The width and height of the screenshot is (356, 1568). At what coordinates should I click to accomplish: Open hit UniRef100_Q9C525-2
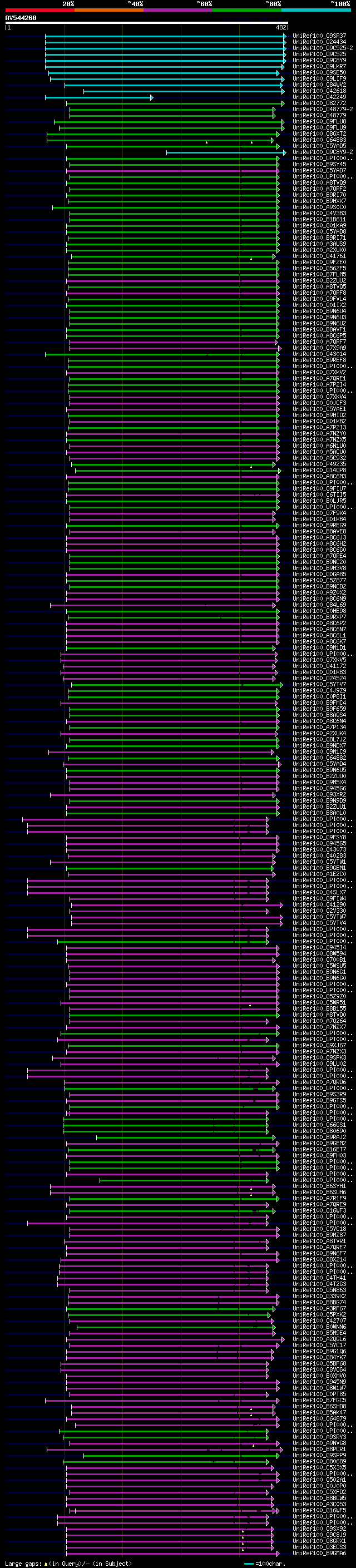click(323, 48)
